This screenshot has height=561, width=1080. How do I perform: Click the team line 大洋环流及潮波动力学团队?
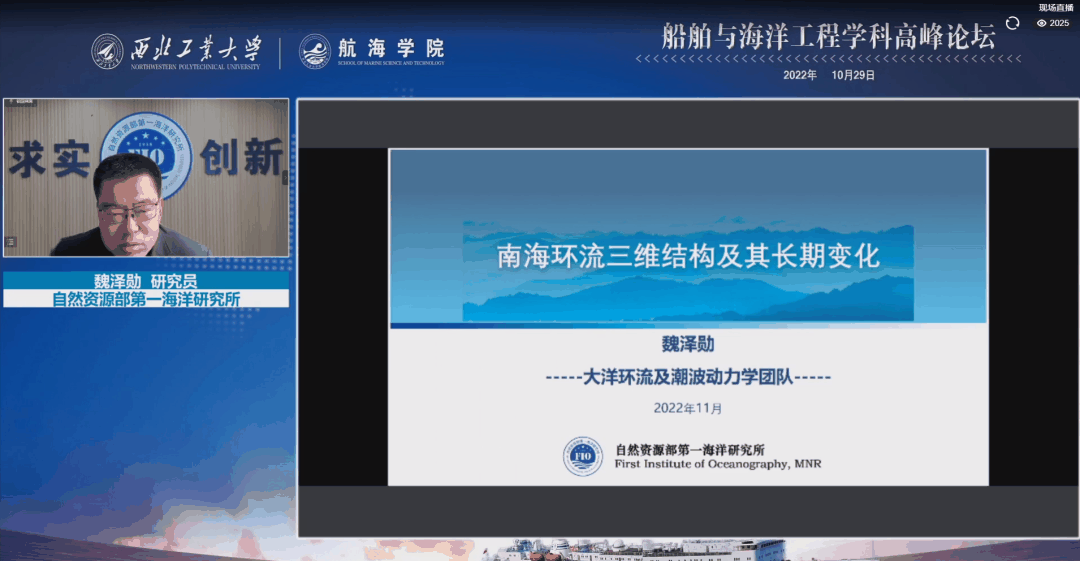(x=687, y=377)
